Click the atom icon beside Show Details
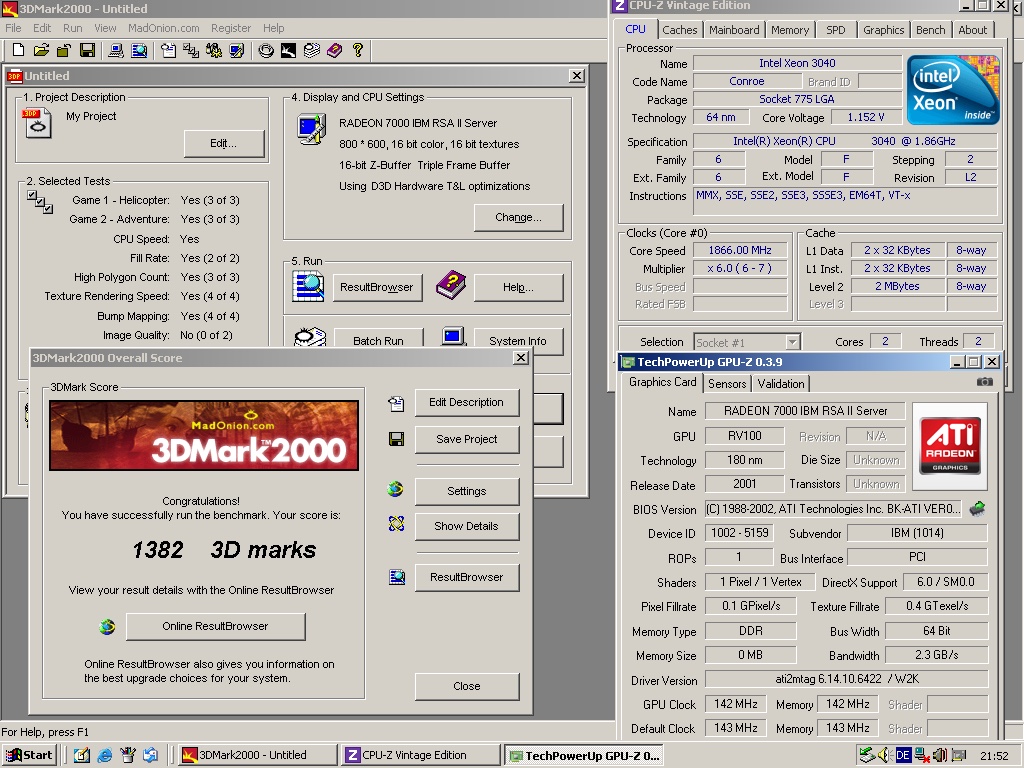Screen dimensions: 1024x768 (396, 523)
